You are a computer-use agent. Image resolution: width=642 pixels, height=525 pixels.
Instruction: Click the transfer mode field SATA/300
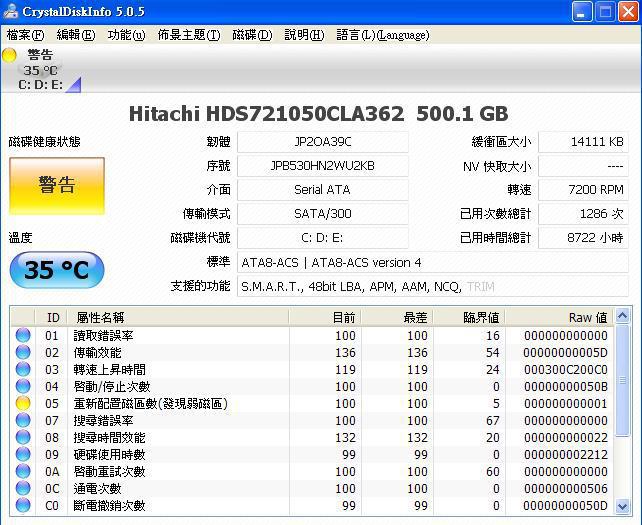click(x=323, y=214)
